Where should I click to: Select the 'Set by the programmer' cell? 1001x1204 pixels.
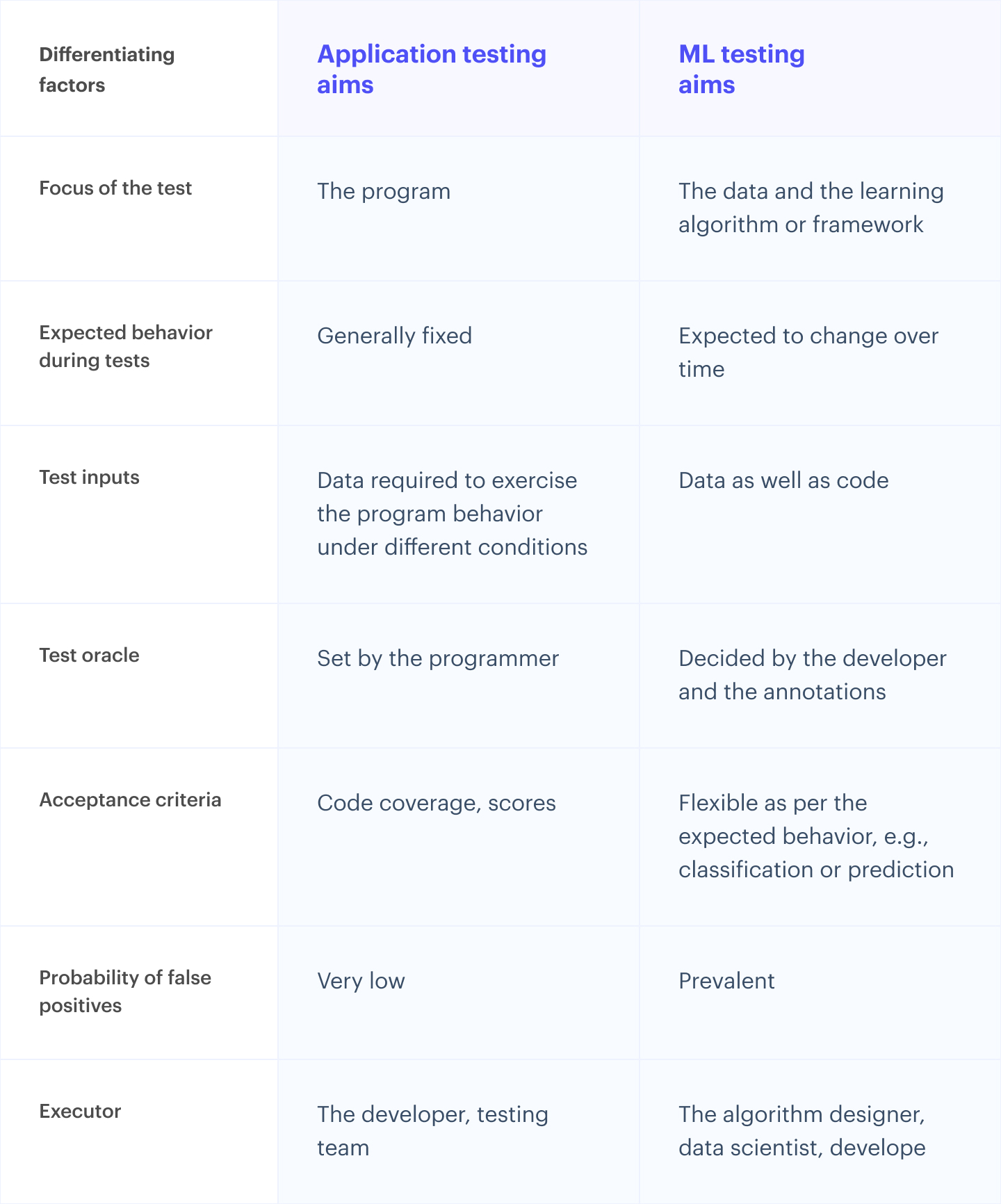pos(438,658)
